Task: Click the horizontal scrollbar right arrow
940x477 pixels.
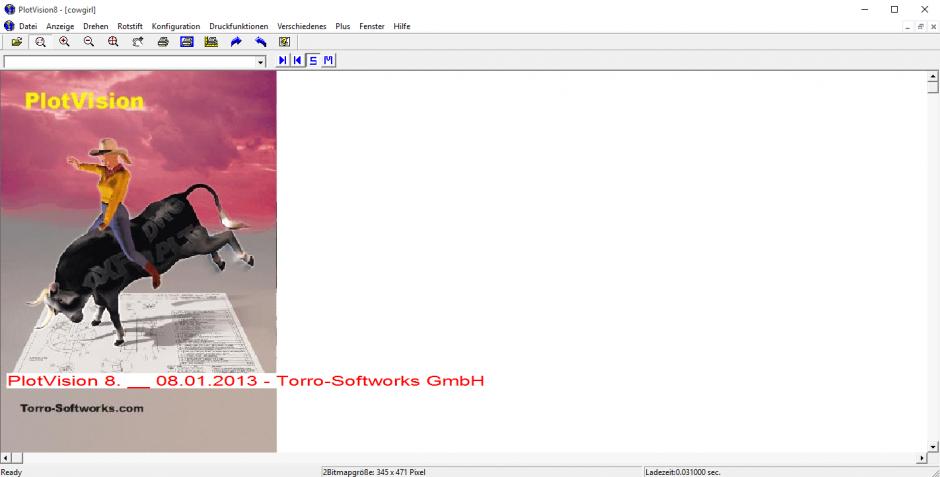Action: [x=922, y=458]
